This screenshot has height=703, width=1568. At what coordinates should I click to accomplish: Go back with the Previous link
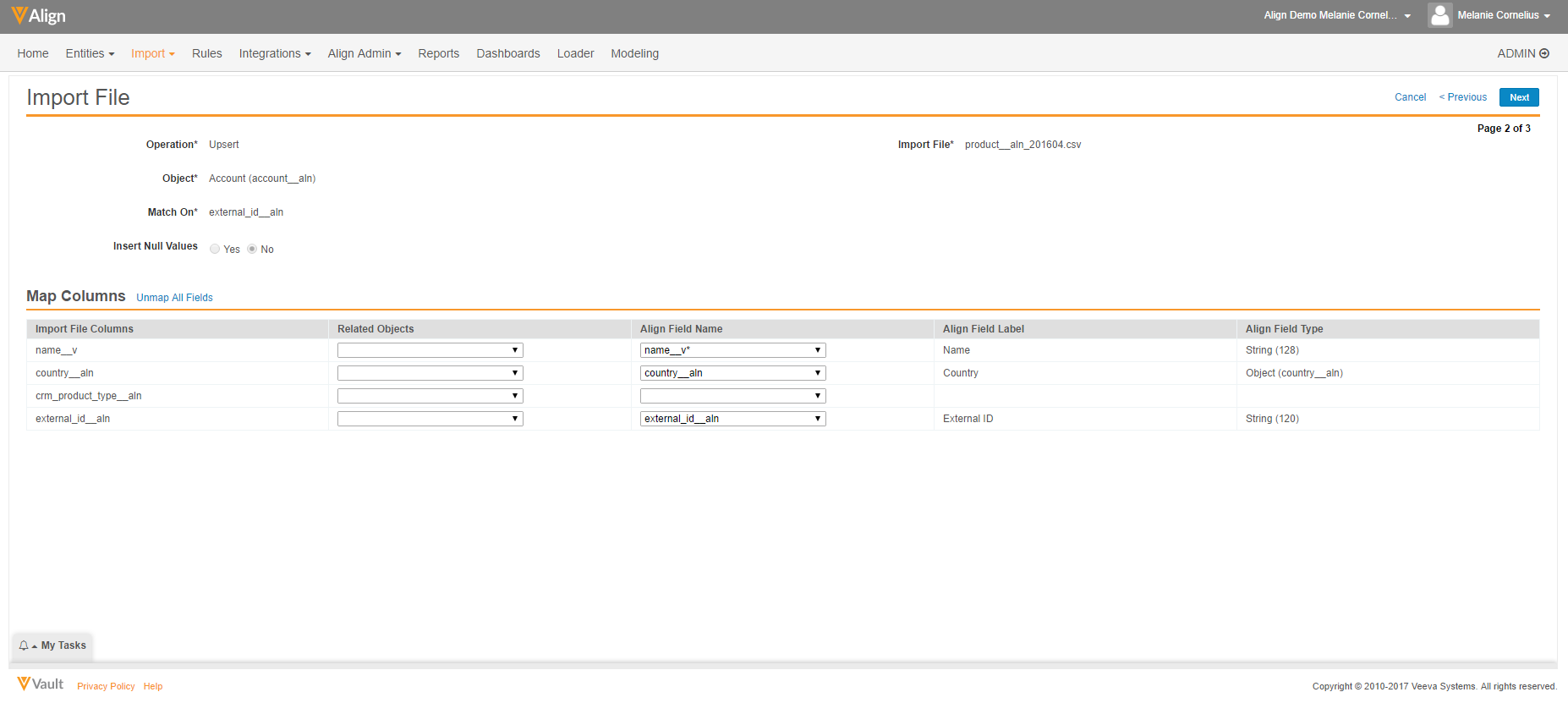(x=1463, y=97)
